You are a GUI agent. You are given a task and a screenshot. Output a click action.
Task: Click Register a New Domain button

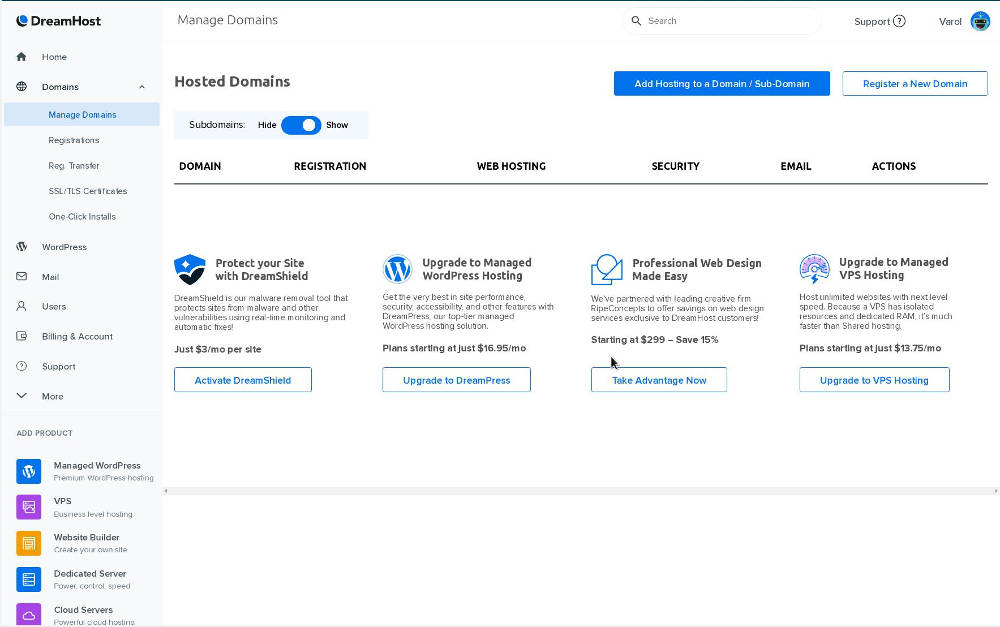click(x=915, y=84)
